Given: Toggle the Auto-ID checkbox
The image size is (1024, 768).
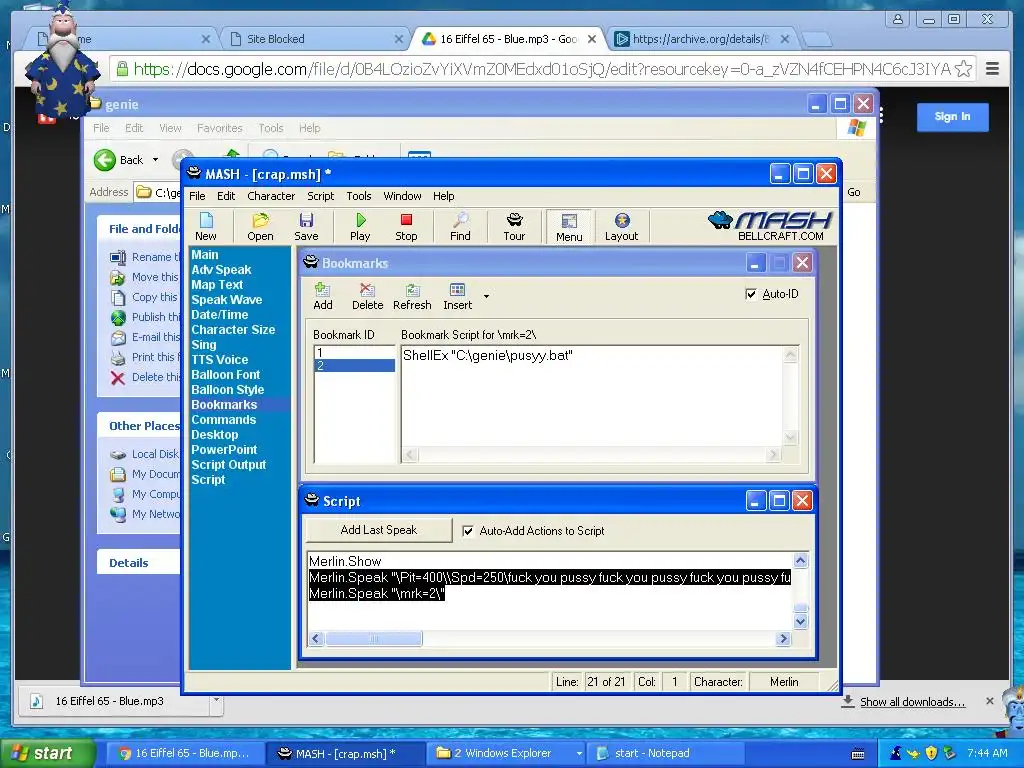Looking at the screenshot, I should coord(751,294).
